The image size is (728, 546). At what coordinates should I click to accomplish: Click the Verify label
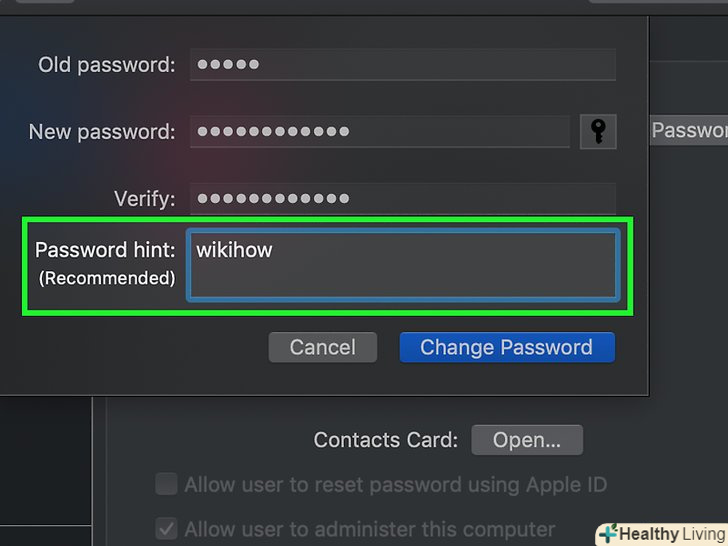tap(145, 199)
